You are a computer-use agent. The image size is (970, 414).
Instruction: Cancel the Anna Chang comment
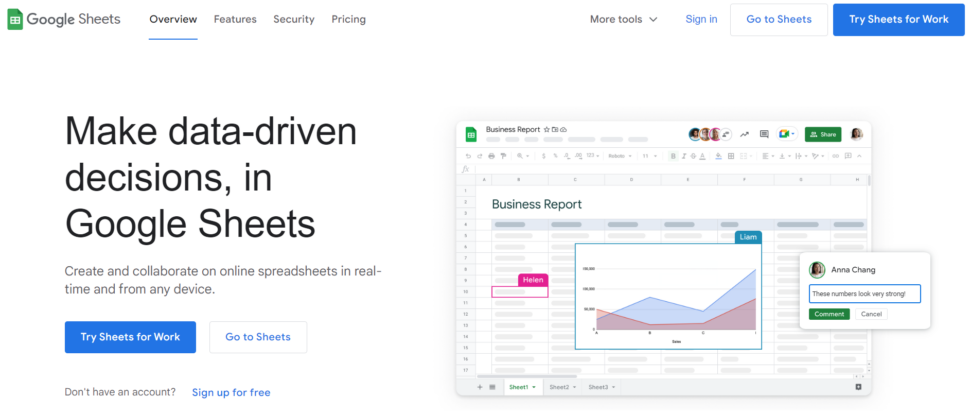[x=871, y=314]
